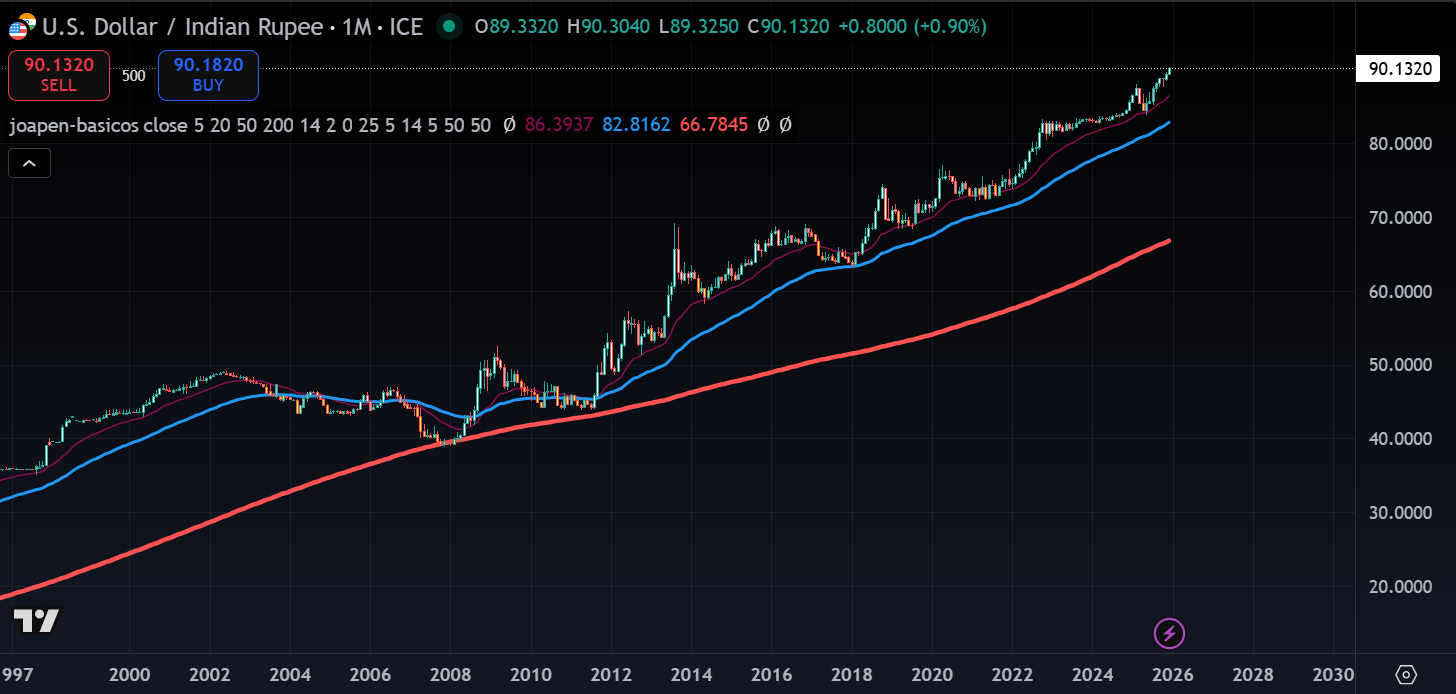Image resolution: width=1456 pixels, height=694 pixels.
Task: Click the 1M interval label in title
Action: coord(356,26)
